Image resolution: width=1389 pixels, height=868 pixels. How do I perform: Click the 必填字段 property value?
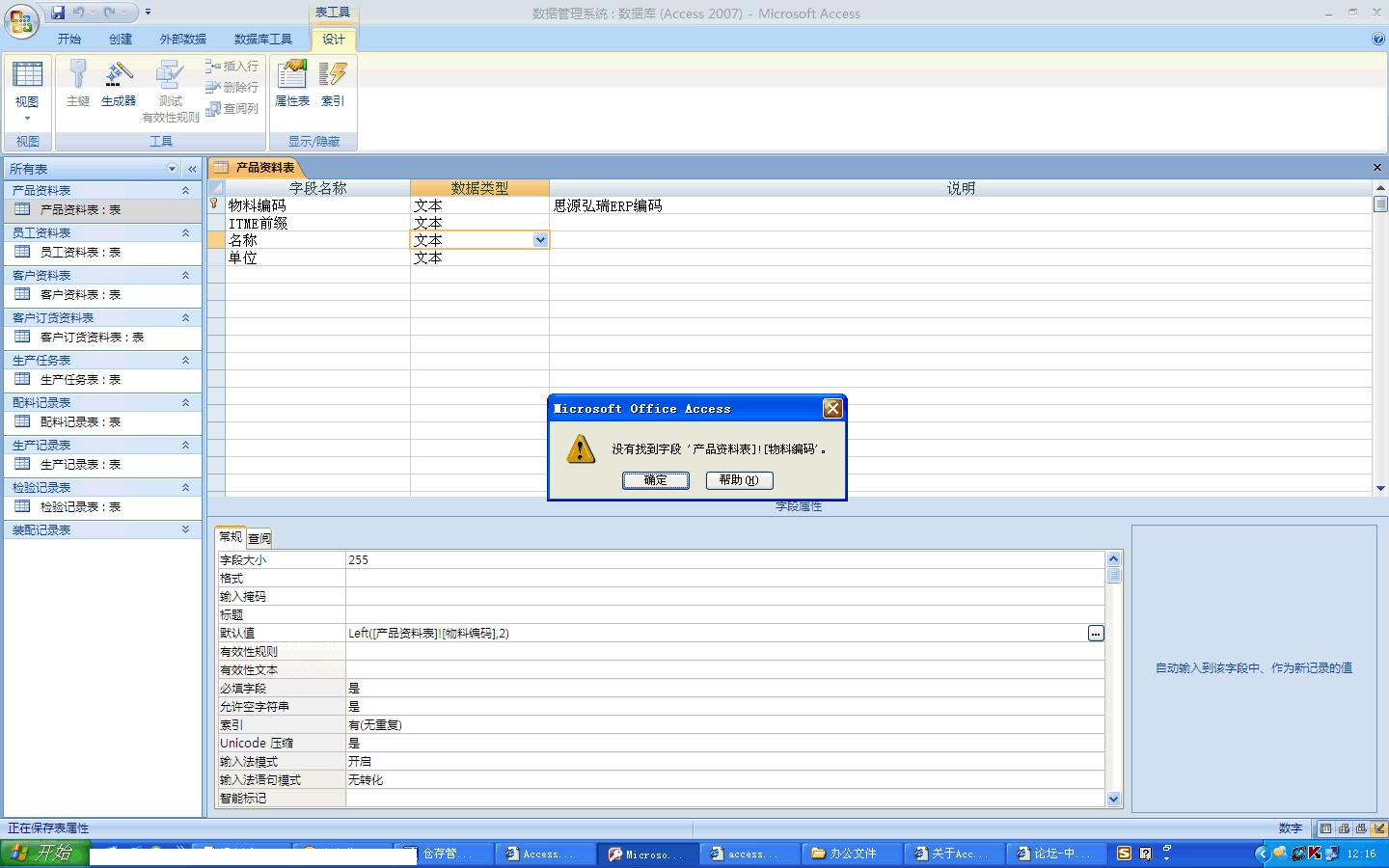724,689
